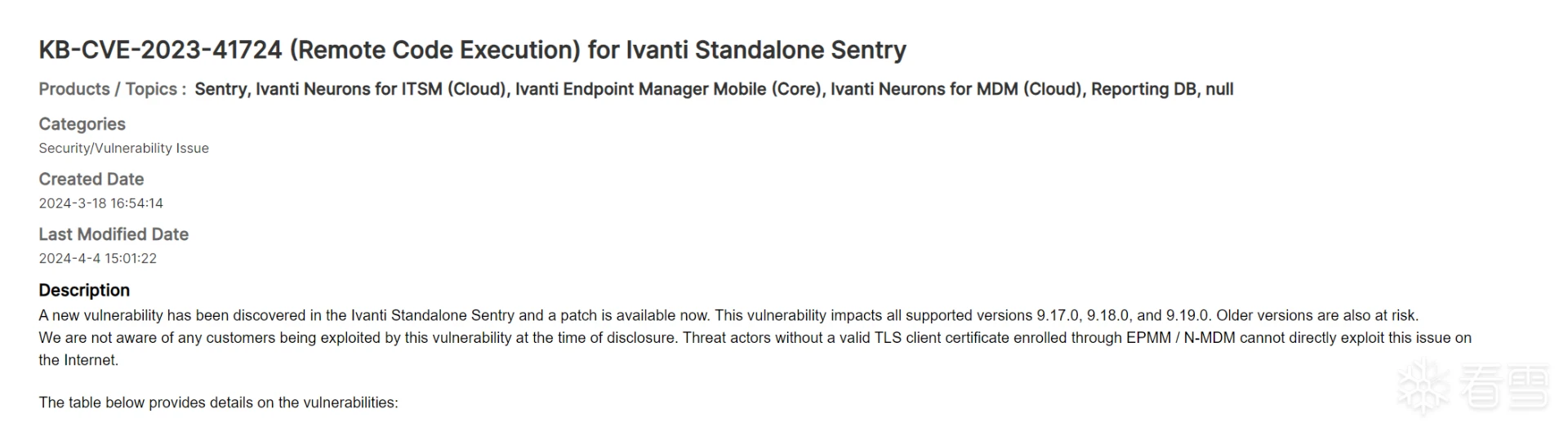The width and height of the screenshot is (1568, 436).
Task: Click the snowflake watermark logo
Action: coord(1423,386)
